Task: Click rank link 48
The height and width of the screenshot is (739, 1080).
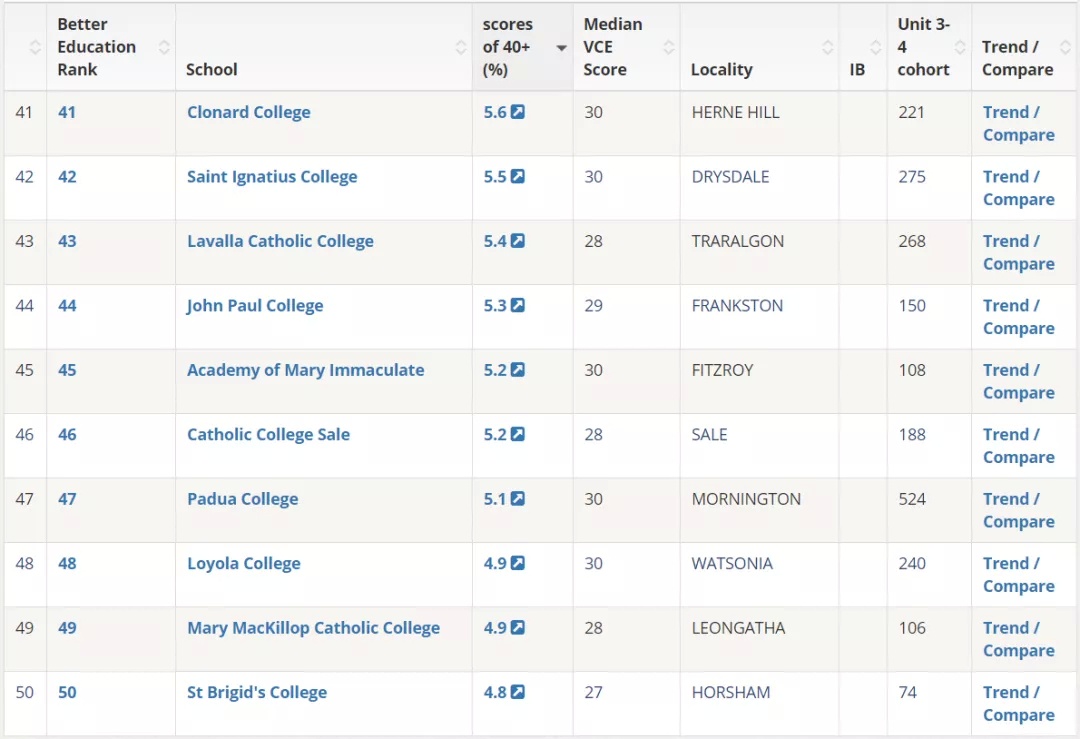Action: pos(67,563)
